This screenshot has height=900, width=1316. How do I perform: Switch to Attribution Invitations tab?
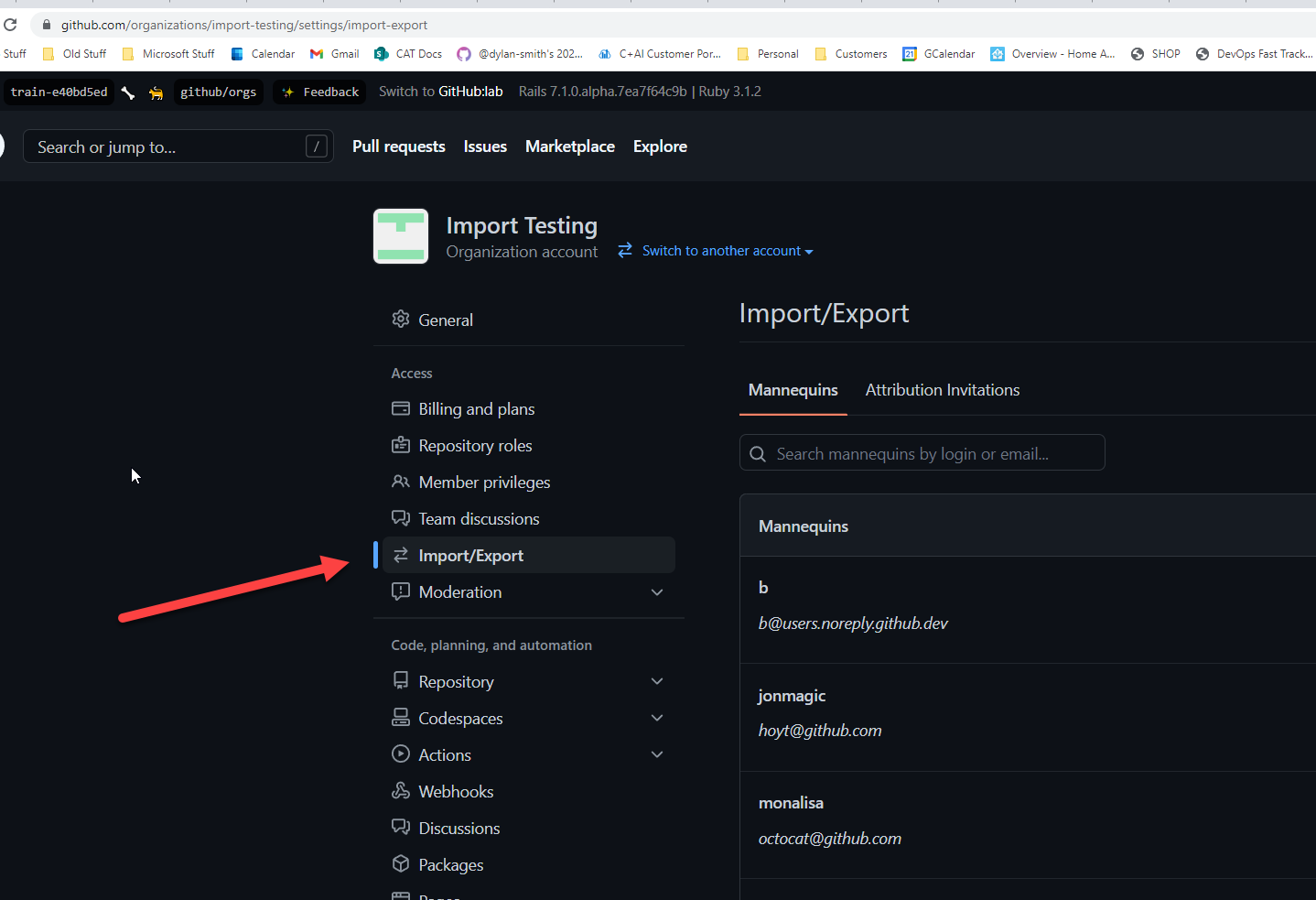pyautogui.click(x=943, y=390)
